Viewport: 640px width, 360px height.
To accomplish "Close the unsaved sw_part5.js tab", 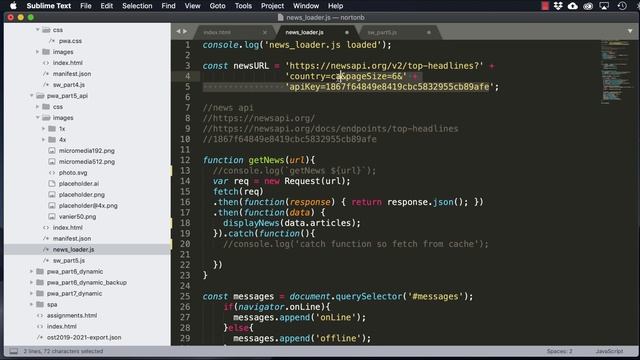I will click(429, 32).
